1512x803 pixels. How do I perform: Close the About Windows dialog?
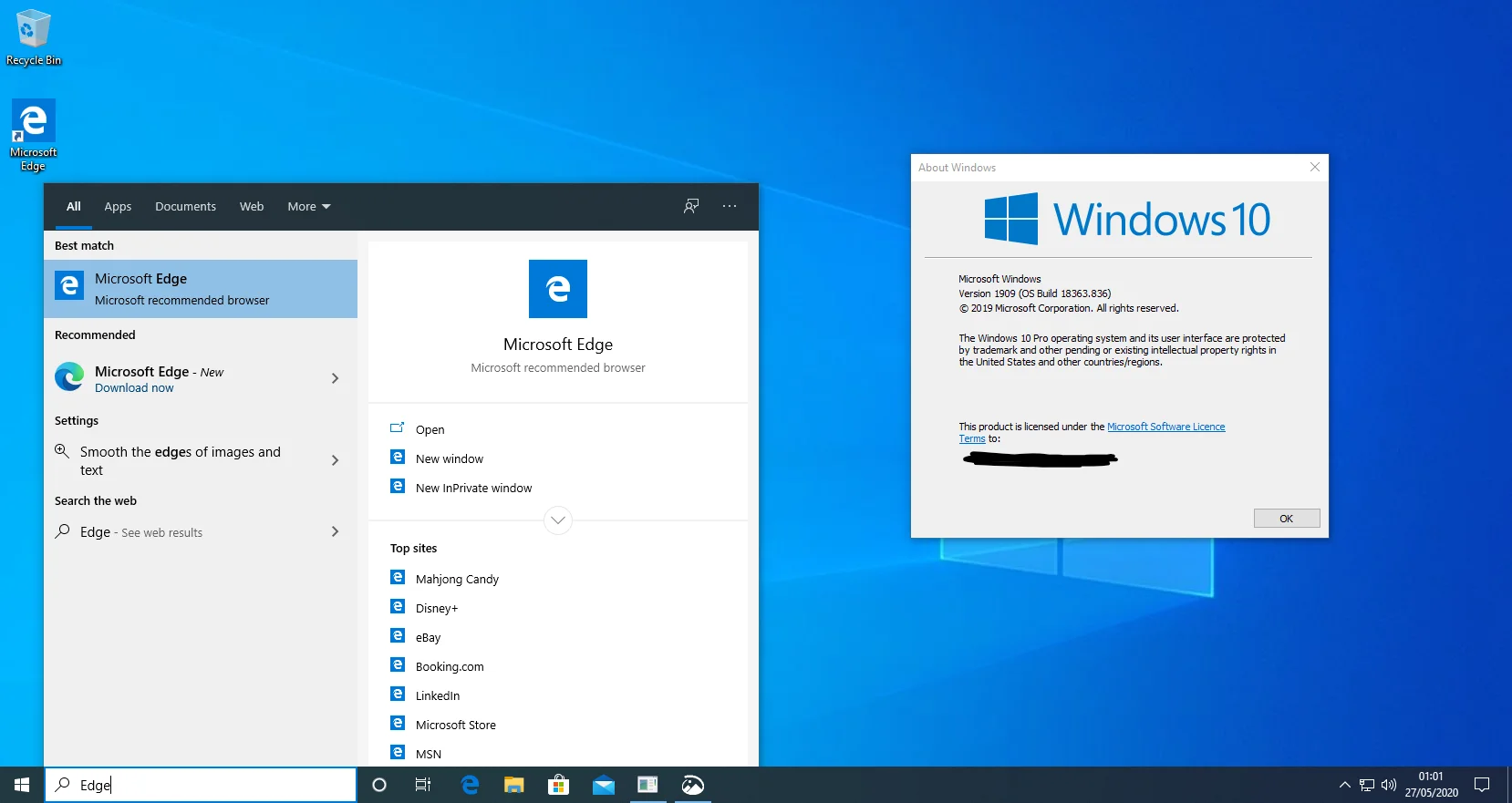coord(1315,167)
